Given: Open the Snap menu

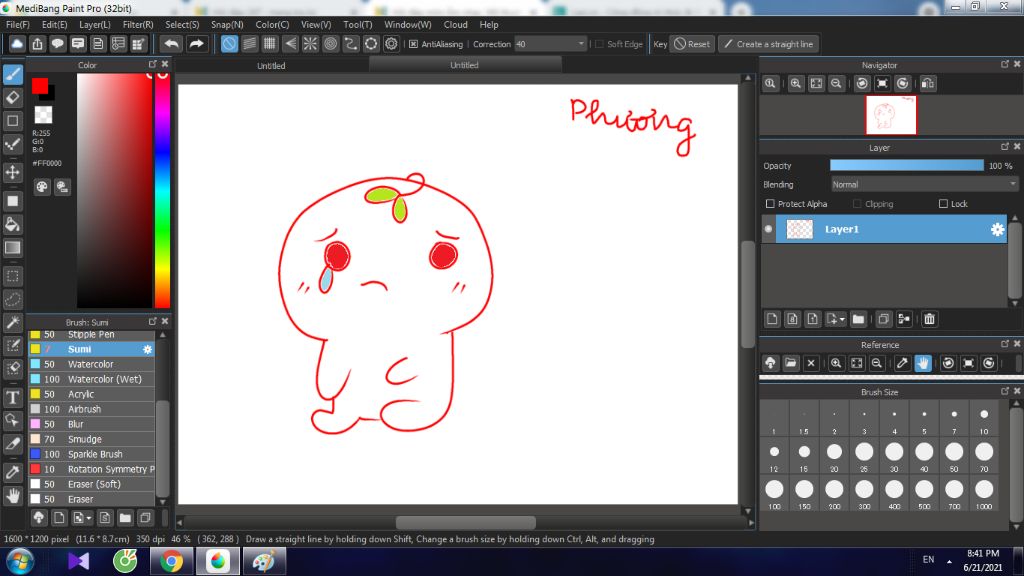Looking at the screenshot, I should click(227, 24).
